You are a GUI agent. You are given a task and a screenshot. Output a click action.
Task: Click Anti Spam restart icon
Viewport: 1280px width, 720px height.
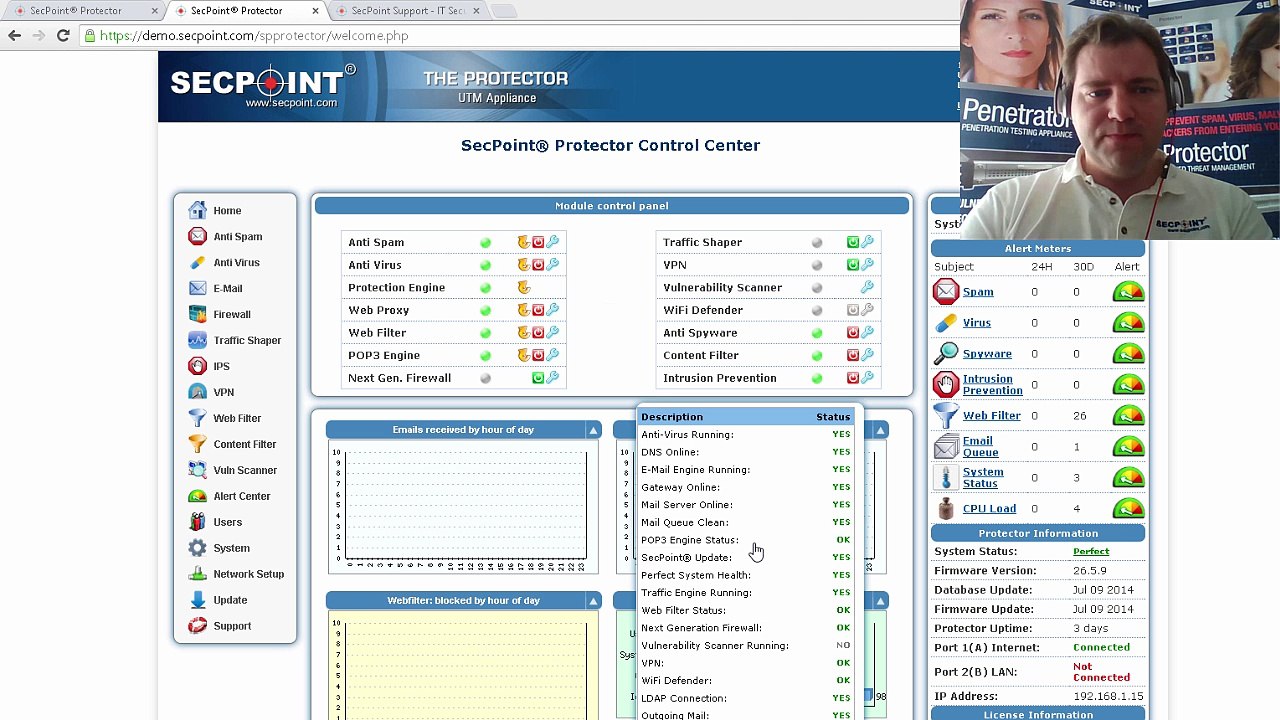click(x=523, y=242)
